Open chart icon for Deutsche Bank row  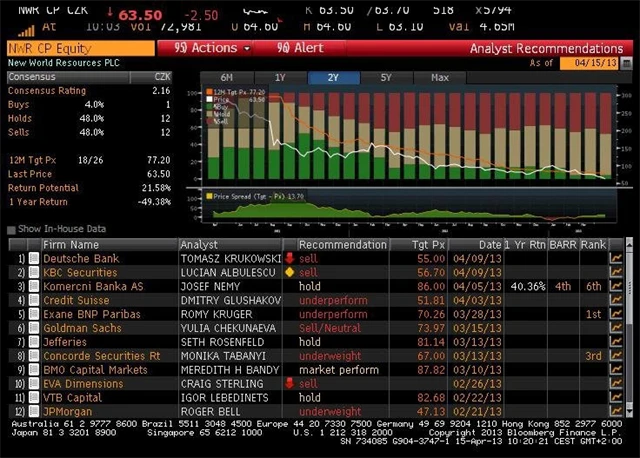616,258
